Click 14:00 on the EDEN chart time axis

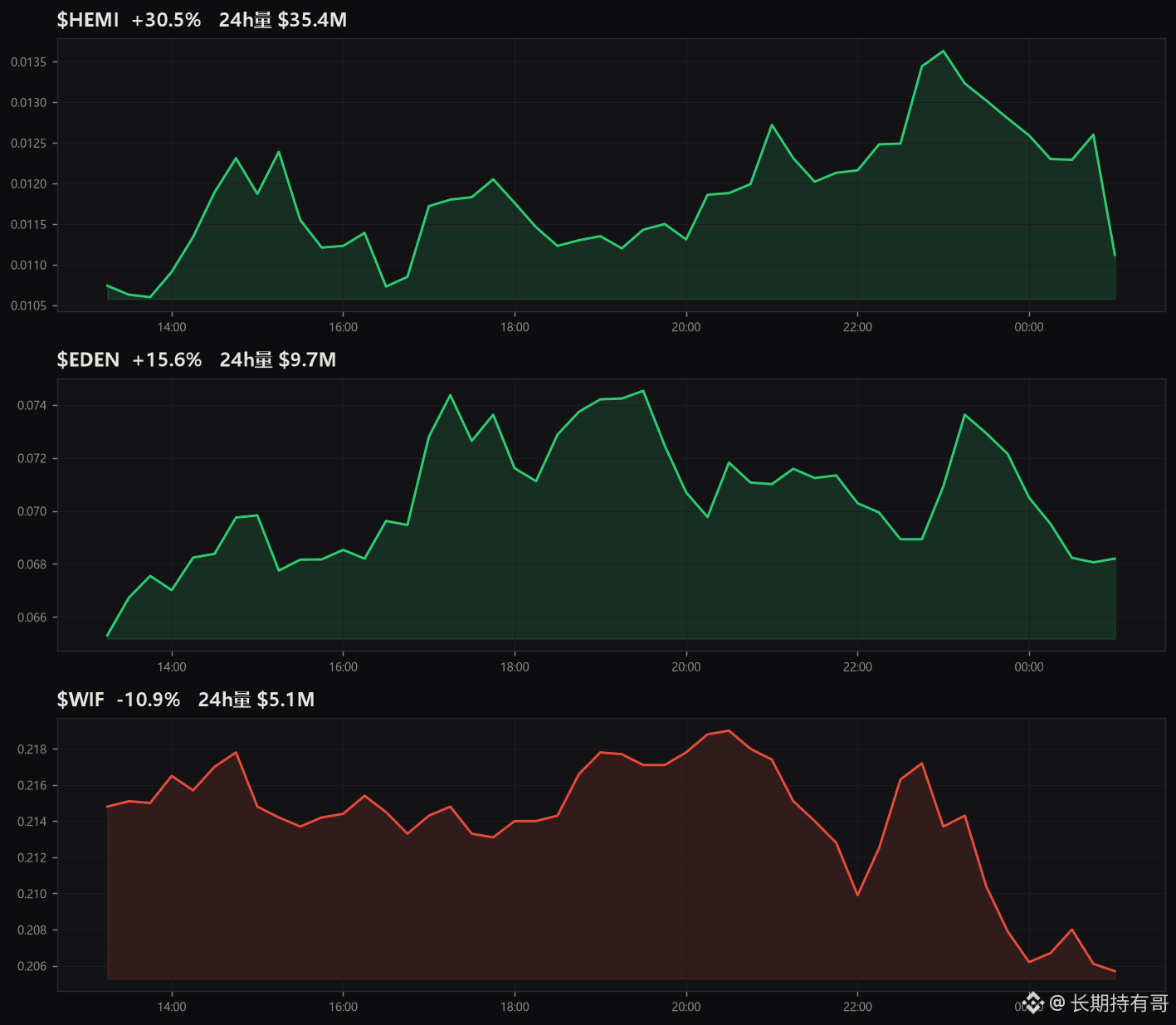pos(172,667)
